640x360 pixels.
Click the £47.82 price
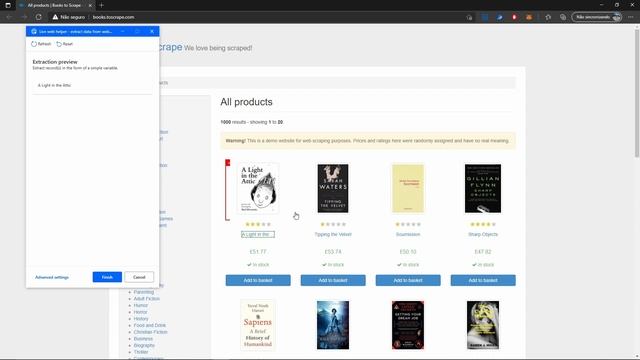point(483,252)
